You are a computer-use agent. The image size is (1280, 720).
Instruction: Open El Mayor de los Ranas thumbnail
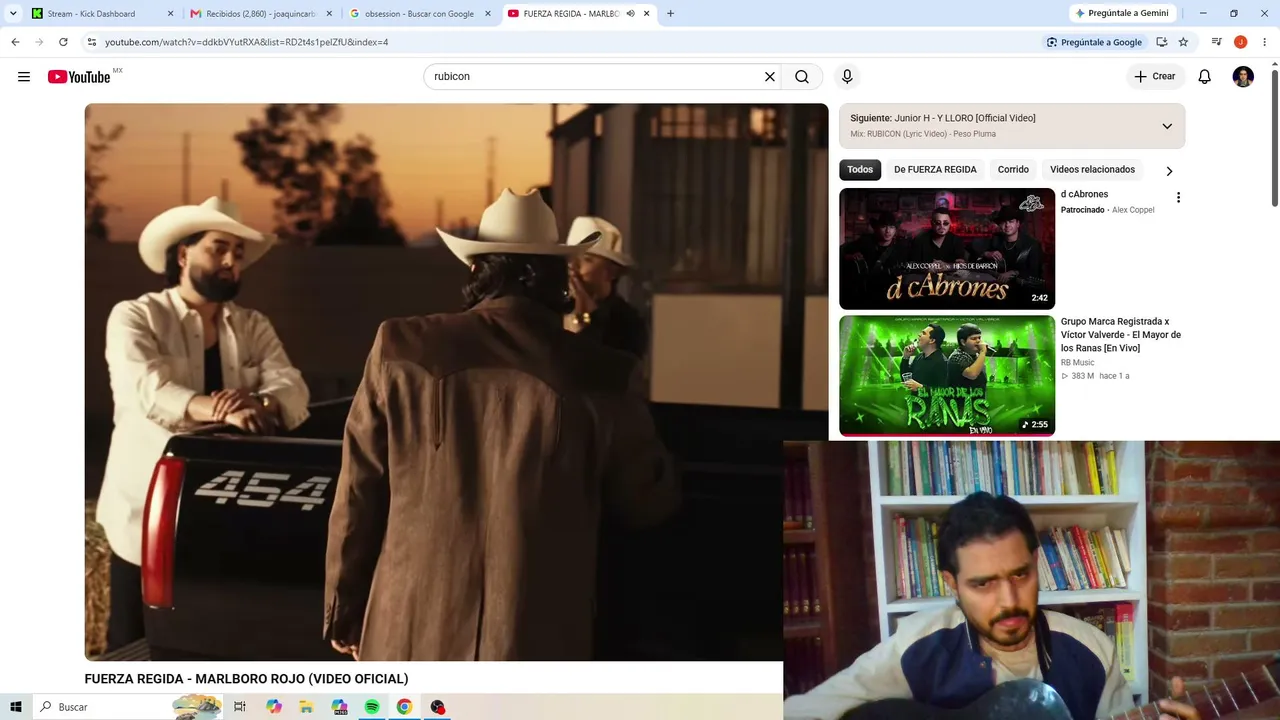(x=947, y=376)
